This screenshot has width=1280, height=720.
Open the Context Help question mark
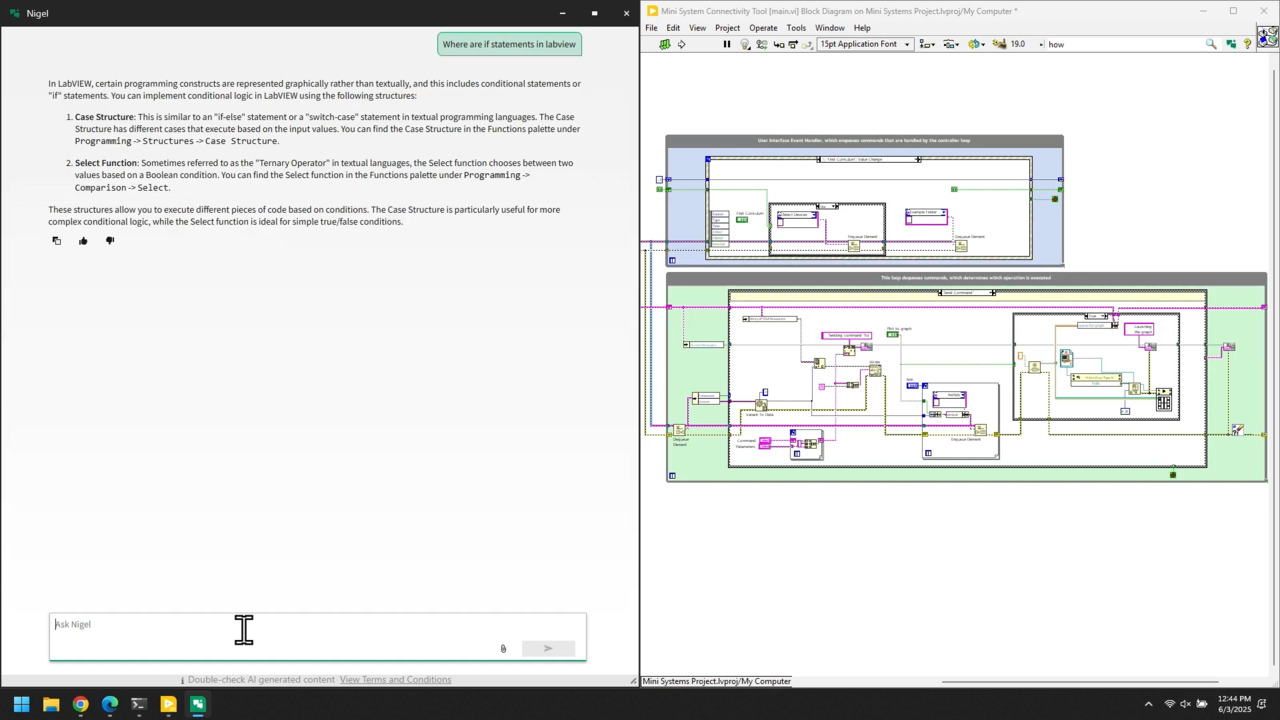tap(1247, 44)
